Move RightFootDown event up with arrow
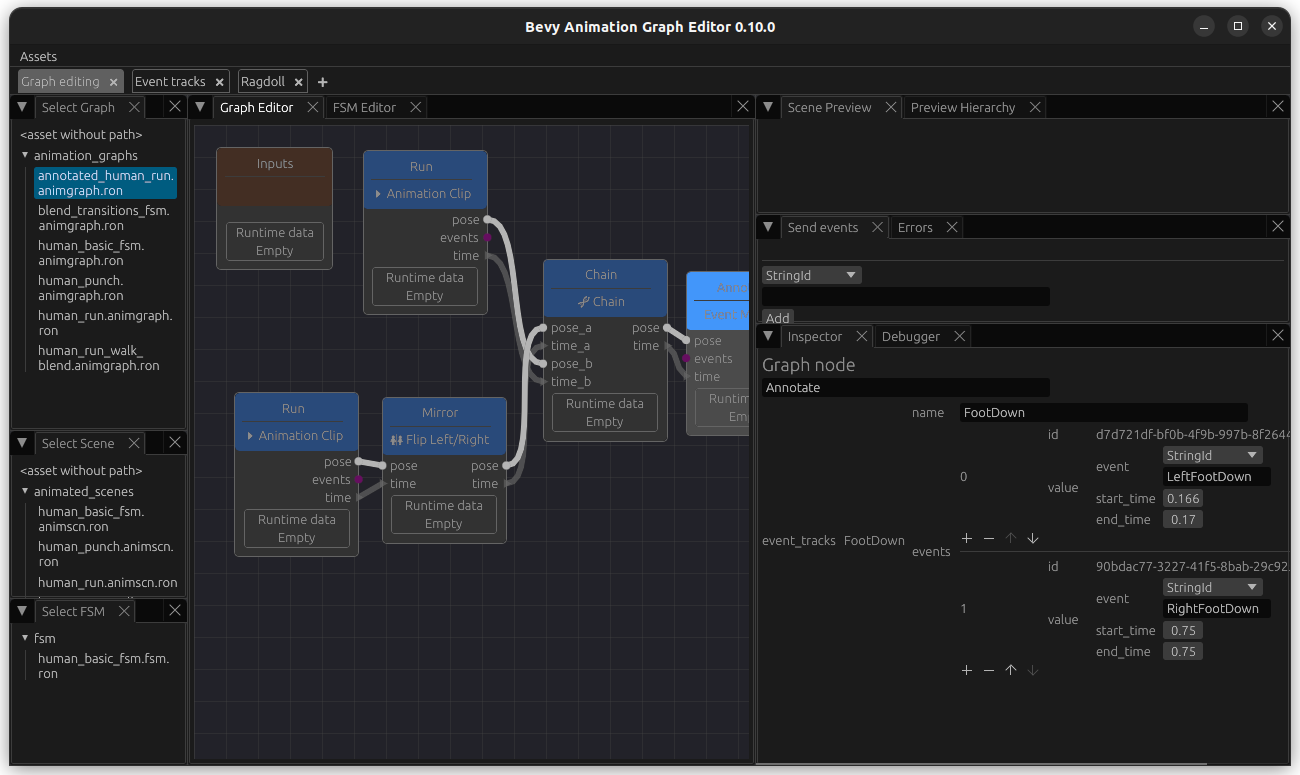This screenshot has width=1300, height=775. click(x=1011, y=670)
